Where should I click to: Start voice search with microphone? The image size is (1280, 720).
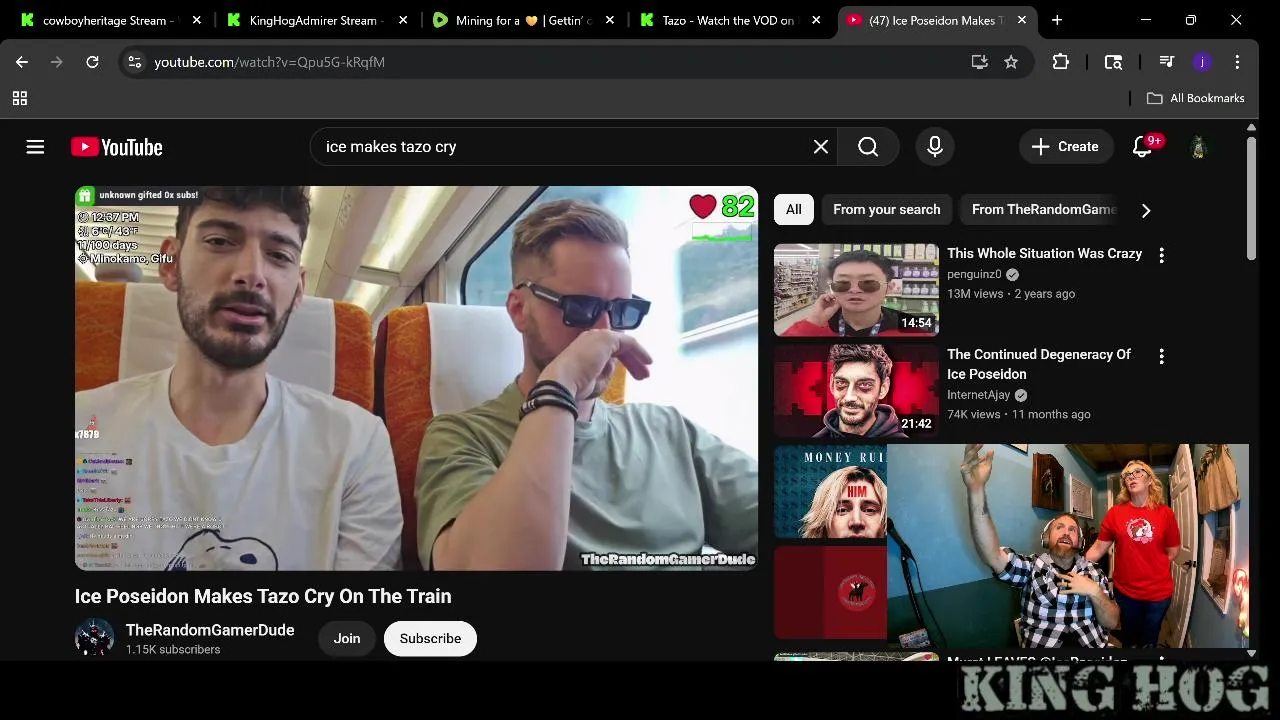click(x=935, y=147)
